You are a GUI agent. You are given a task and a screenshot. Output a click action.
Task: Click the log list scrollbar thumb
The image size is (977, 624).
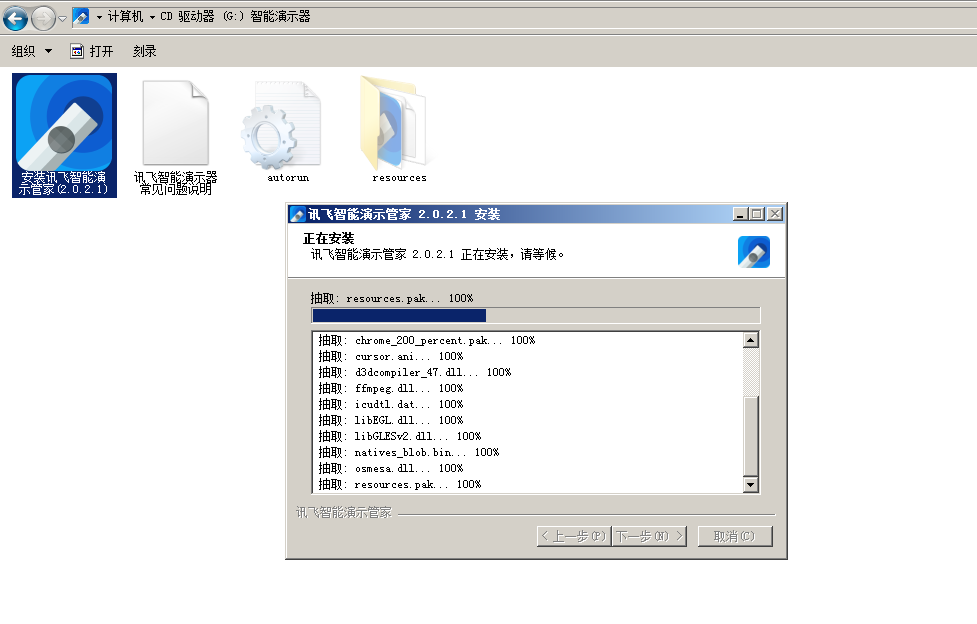point(751,436)
